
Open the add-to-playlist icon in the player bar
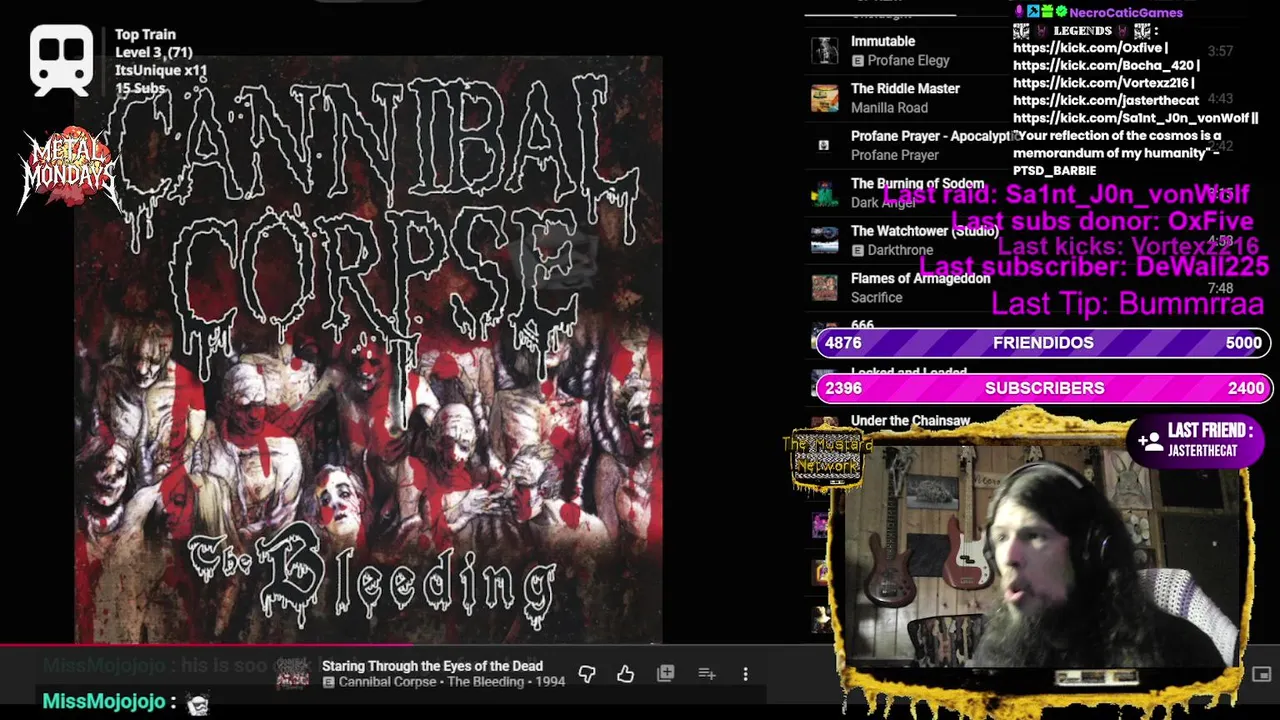point(707,675)
